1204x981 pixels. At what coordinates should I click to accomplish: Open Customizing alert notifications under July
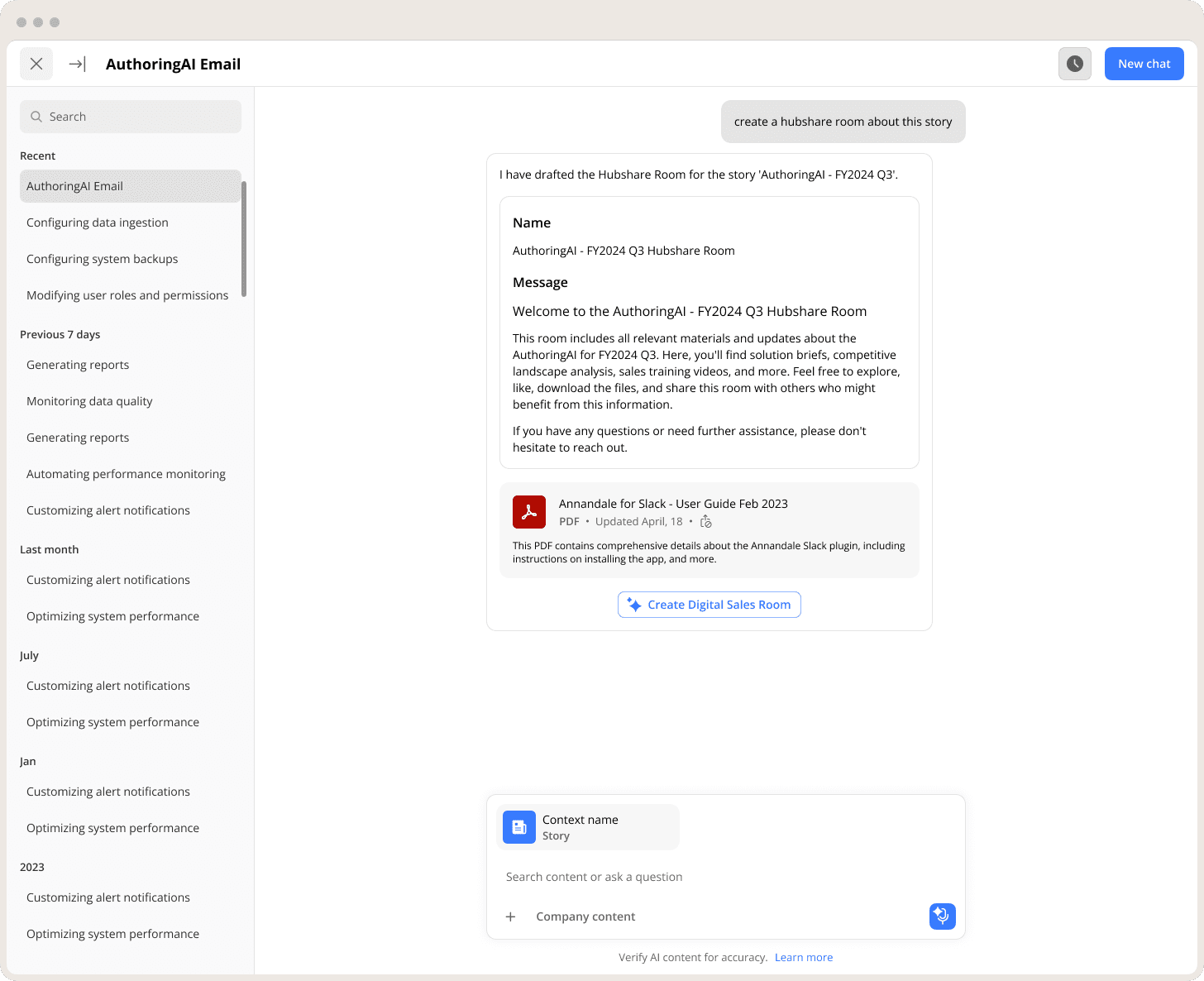point(131,686)
